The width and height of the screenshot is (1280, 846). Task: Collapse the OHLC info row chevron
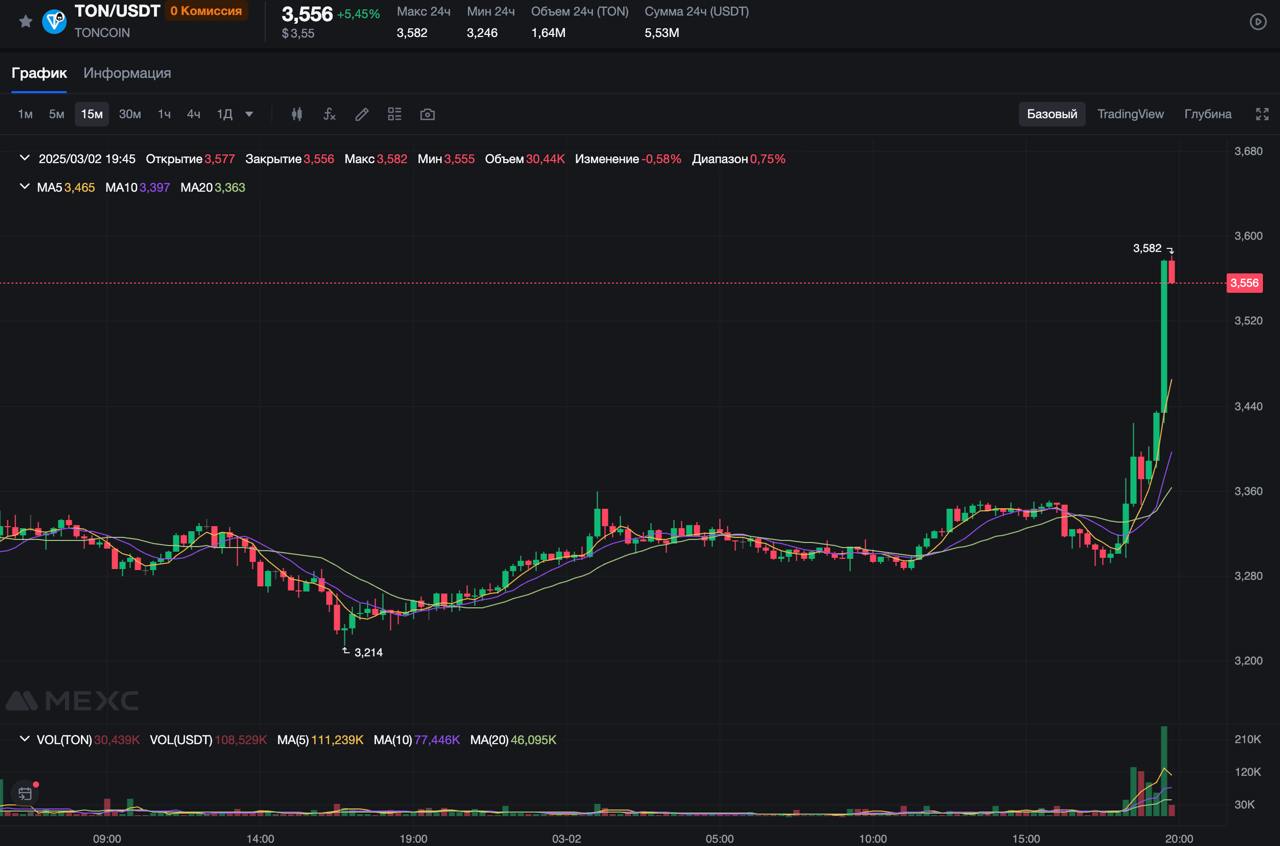click(x=25, y=158)
